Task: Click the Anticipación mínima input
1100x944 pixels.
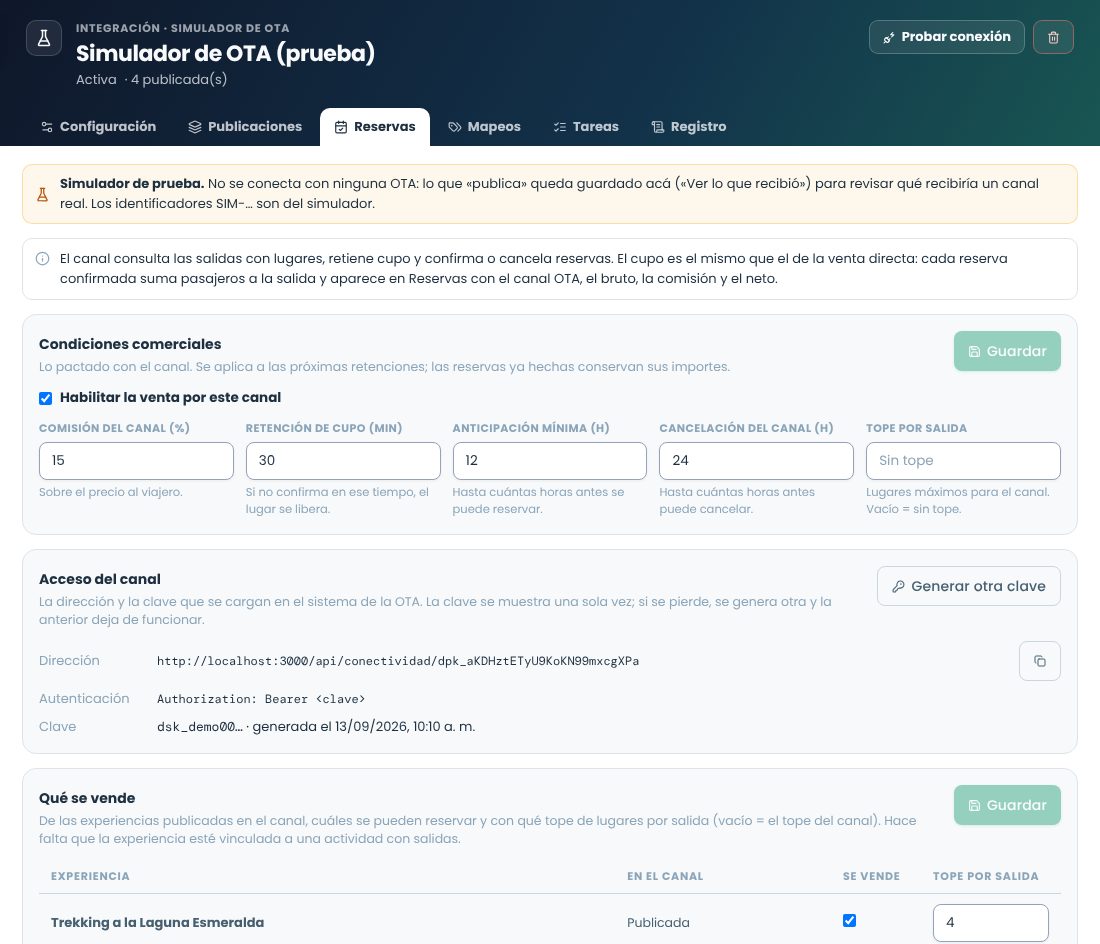Action: pyautogui.click(x=549, y=461)
